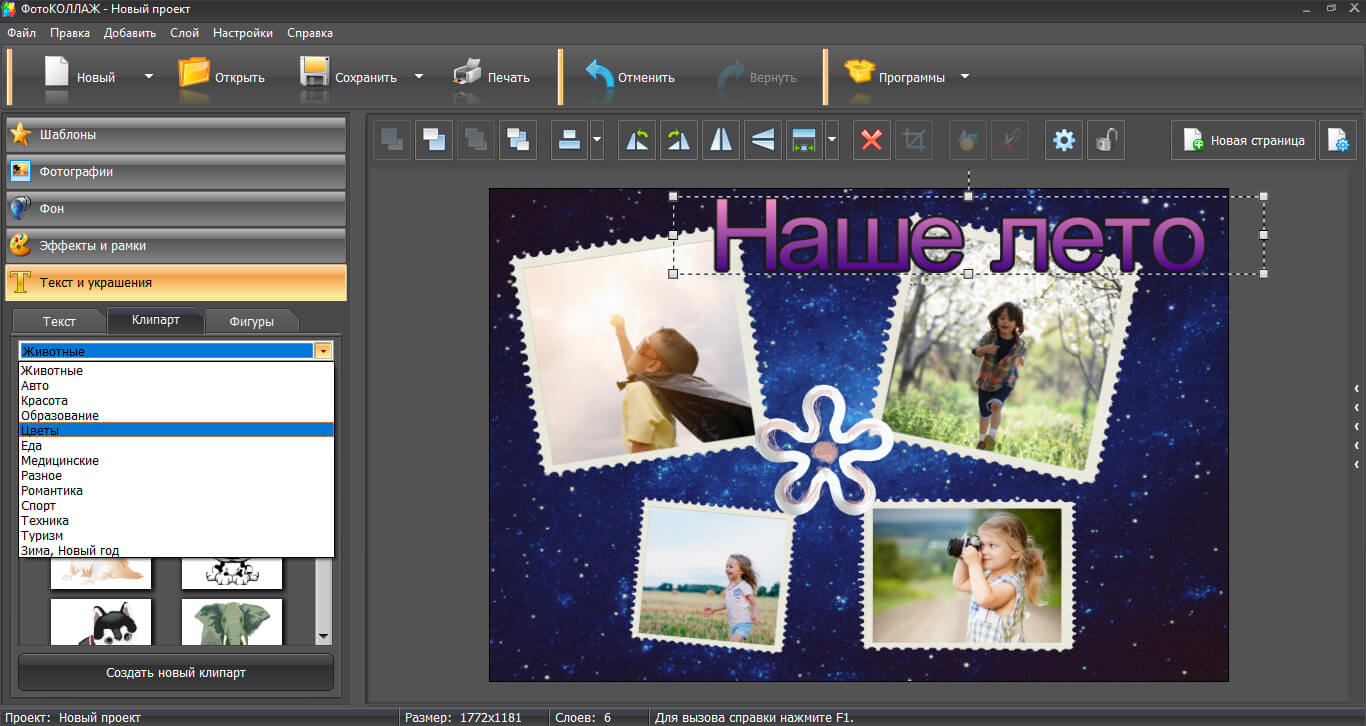Screen dimensions: 1366x726
Task: Open the Слой menu
Action: pos(185,33)
